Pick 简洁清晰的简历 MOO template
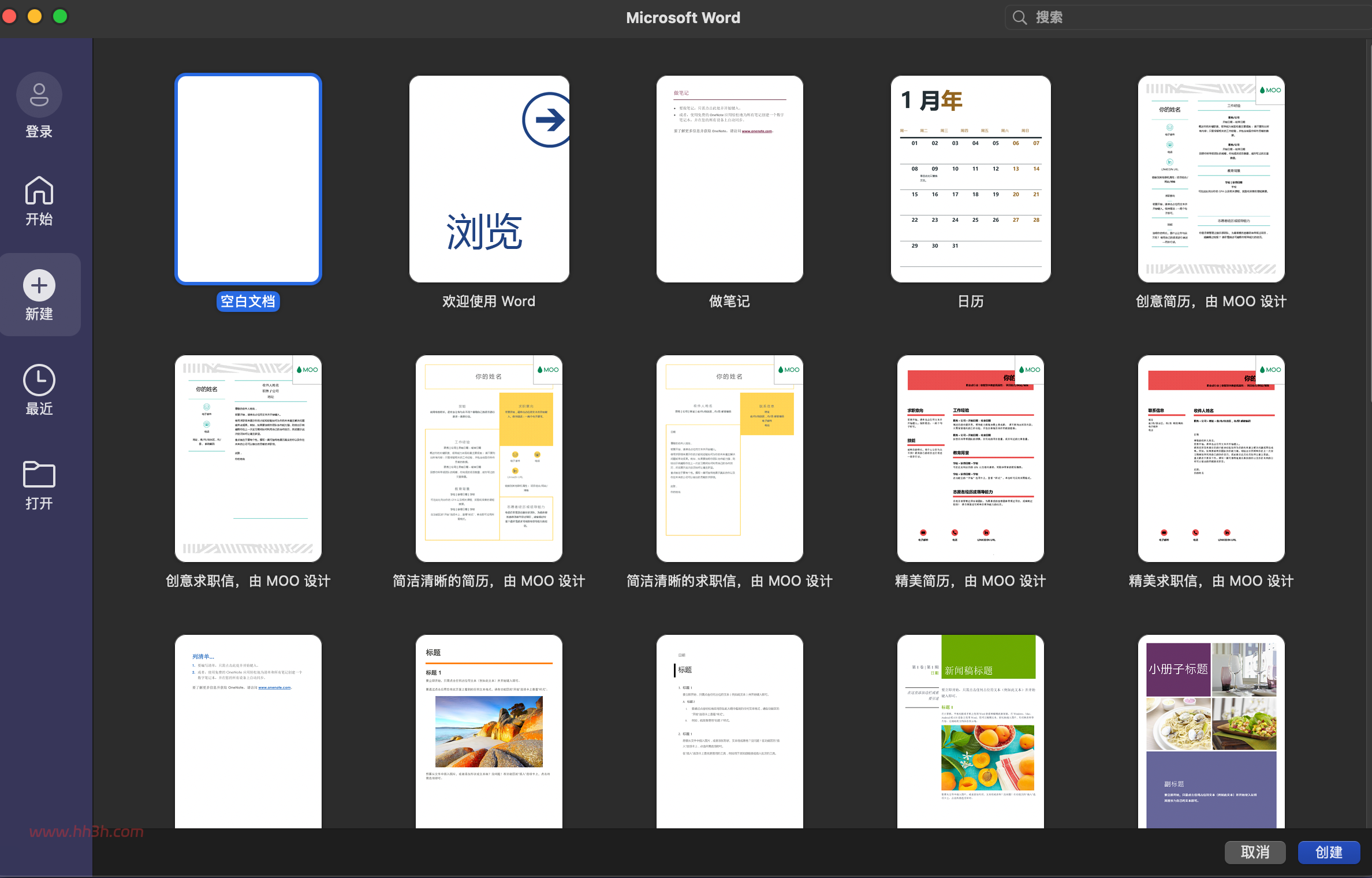The height and width of the screenshot is (878, 1372). [x=489, y=459]
